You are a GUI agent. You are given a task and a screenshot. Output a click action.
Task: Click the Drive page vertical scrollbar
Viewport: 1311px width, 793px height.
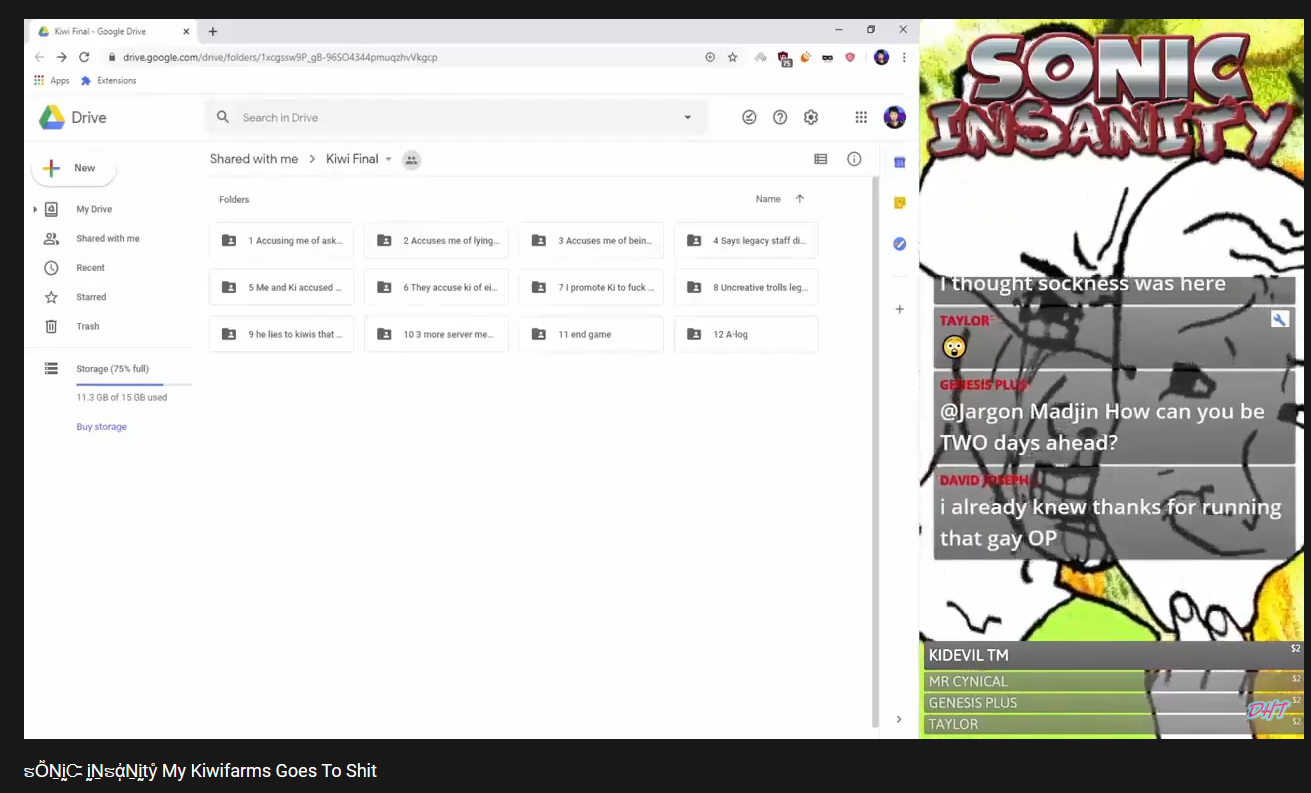coord(876,450)
